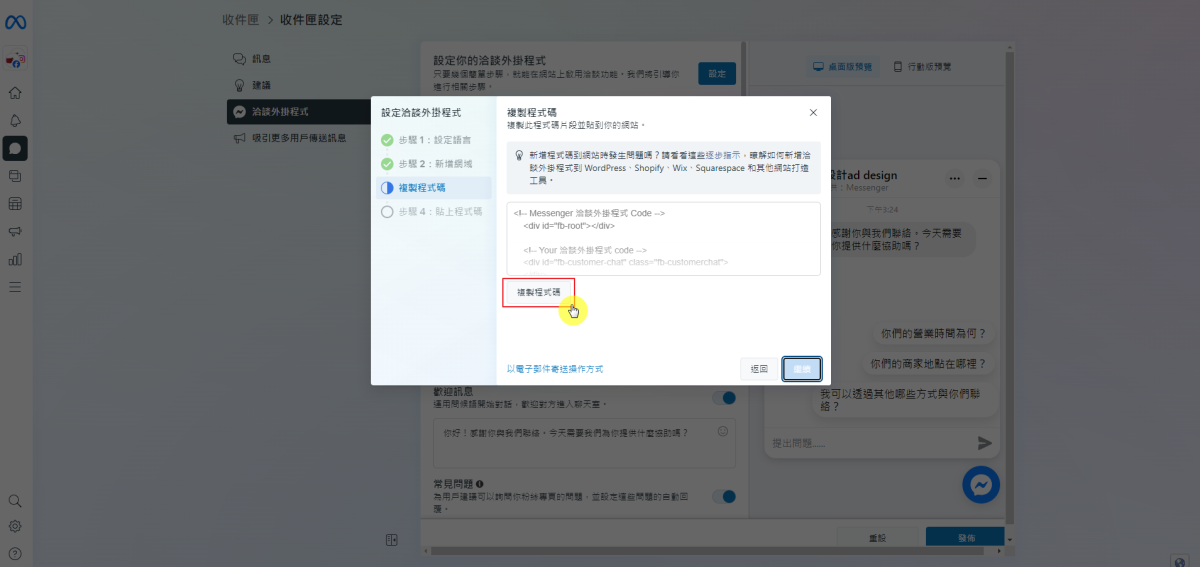Click the send arrow in chat preview

click(984, 442)
